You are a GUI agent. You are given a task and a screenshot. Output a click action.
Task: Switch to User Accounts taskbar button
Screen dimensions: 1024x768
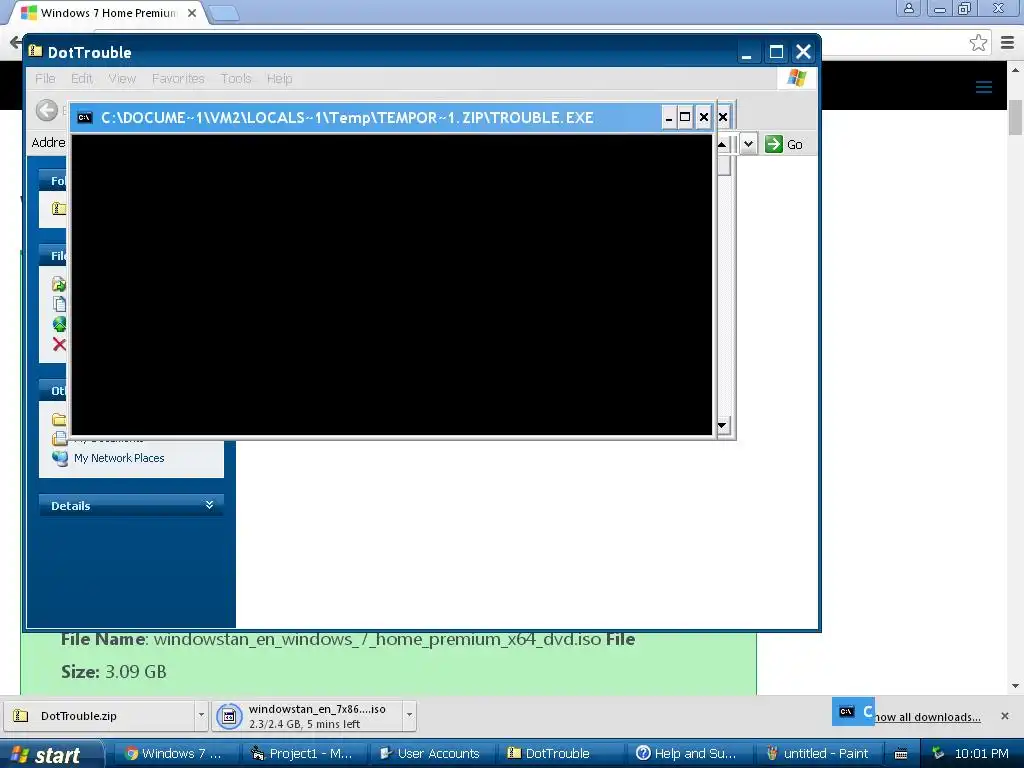(x=432, y=754)
